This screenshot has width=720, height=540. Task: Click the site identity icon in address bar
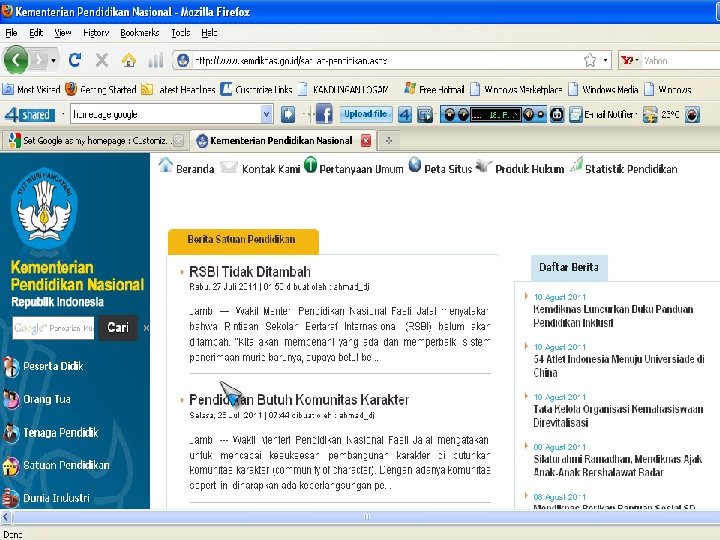[183, 61]
